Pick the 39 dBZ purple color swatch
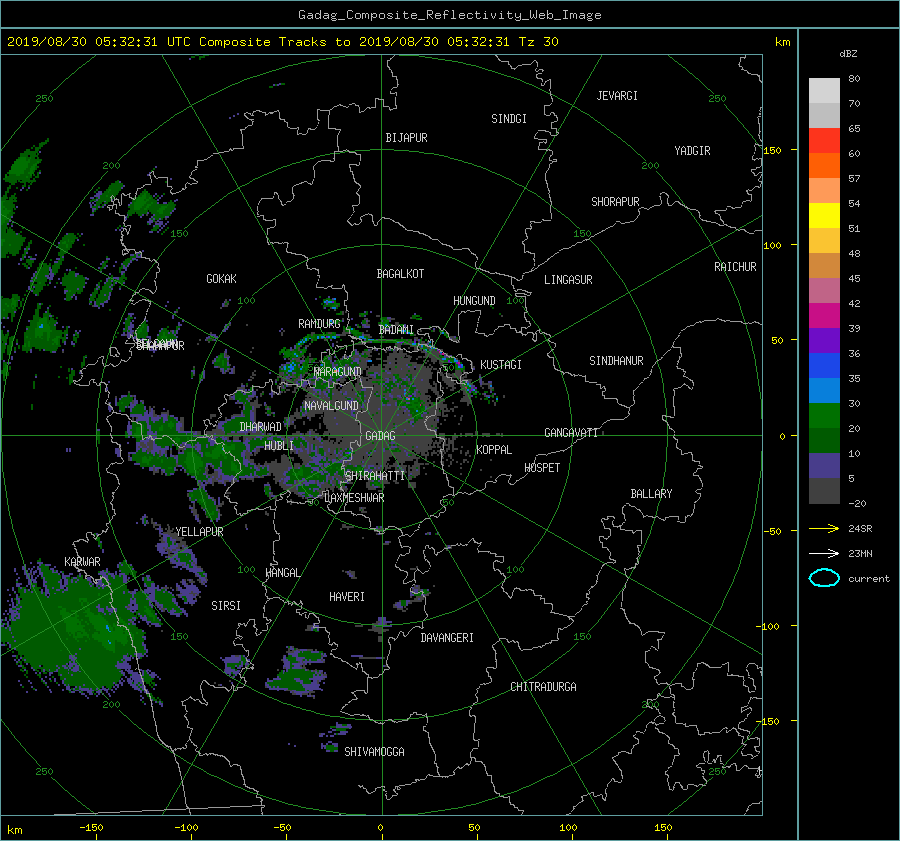900x841 pixels. point(824,340)
